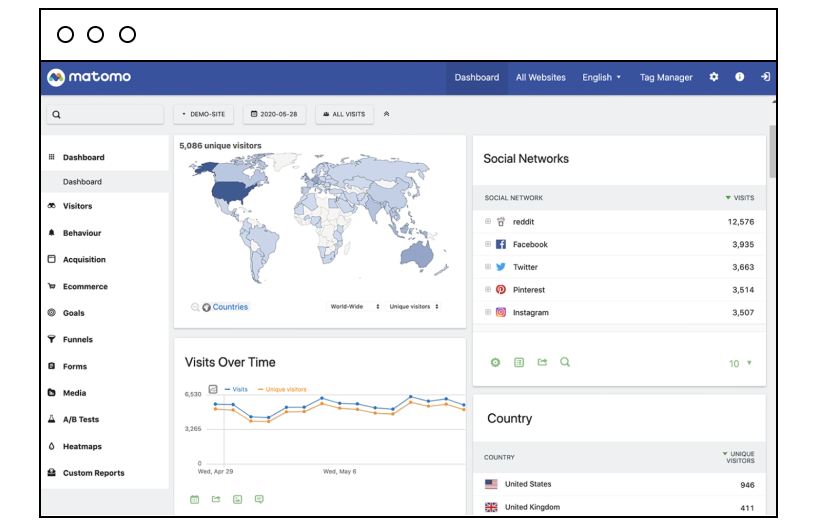Open the World-Wide region dropdown

click(x=354, y=306)
